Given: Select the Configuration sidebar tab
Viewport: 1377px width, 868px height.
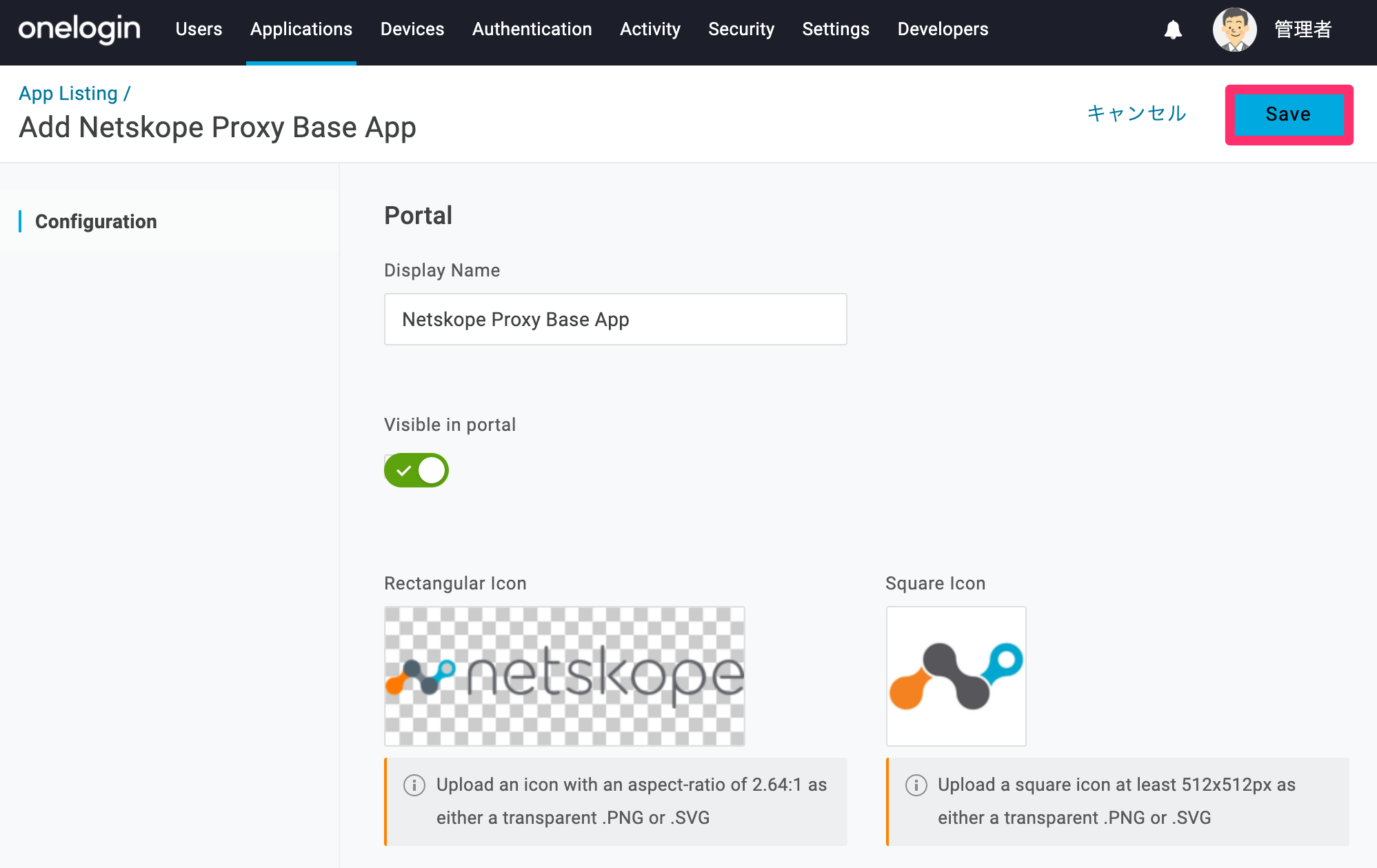Looking at the screenshot, I should [x=96, y=221].
